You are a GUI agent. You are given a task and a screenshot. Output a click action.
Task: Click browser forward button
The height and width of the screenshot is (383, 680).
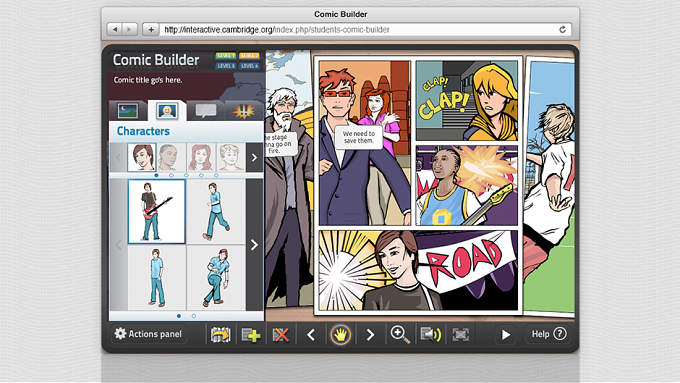pos(130,29)
